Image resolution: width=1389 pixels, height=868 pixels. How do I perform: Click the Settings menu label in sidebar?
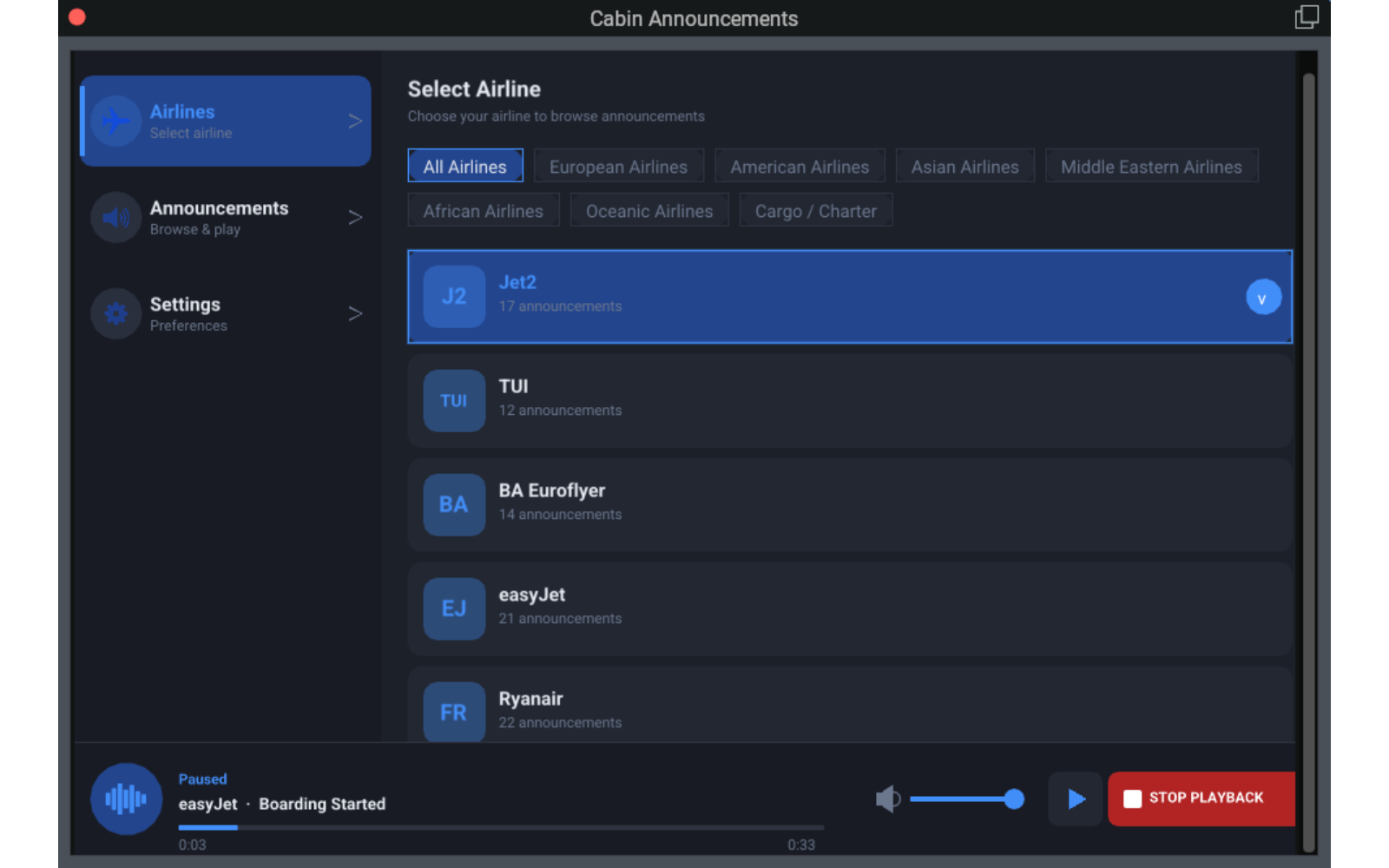click(x=185, y=305)
